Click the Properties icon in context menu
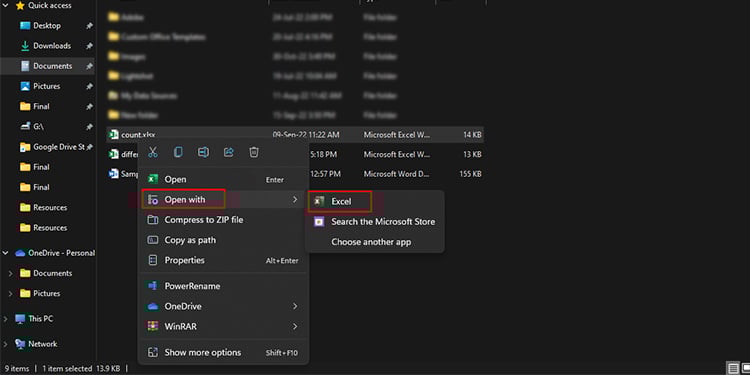 [x=153, y=260]
